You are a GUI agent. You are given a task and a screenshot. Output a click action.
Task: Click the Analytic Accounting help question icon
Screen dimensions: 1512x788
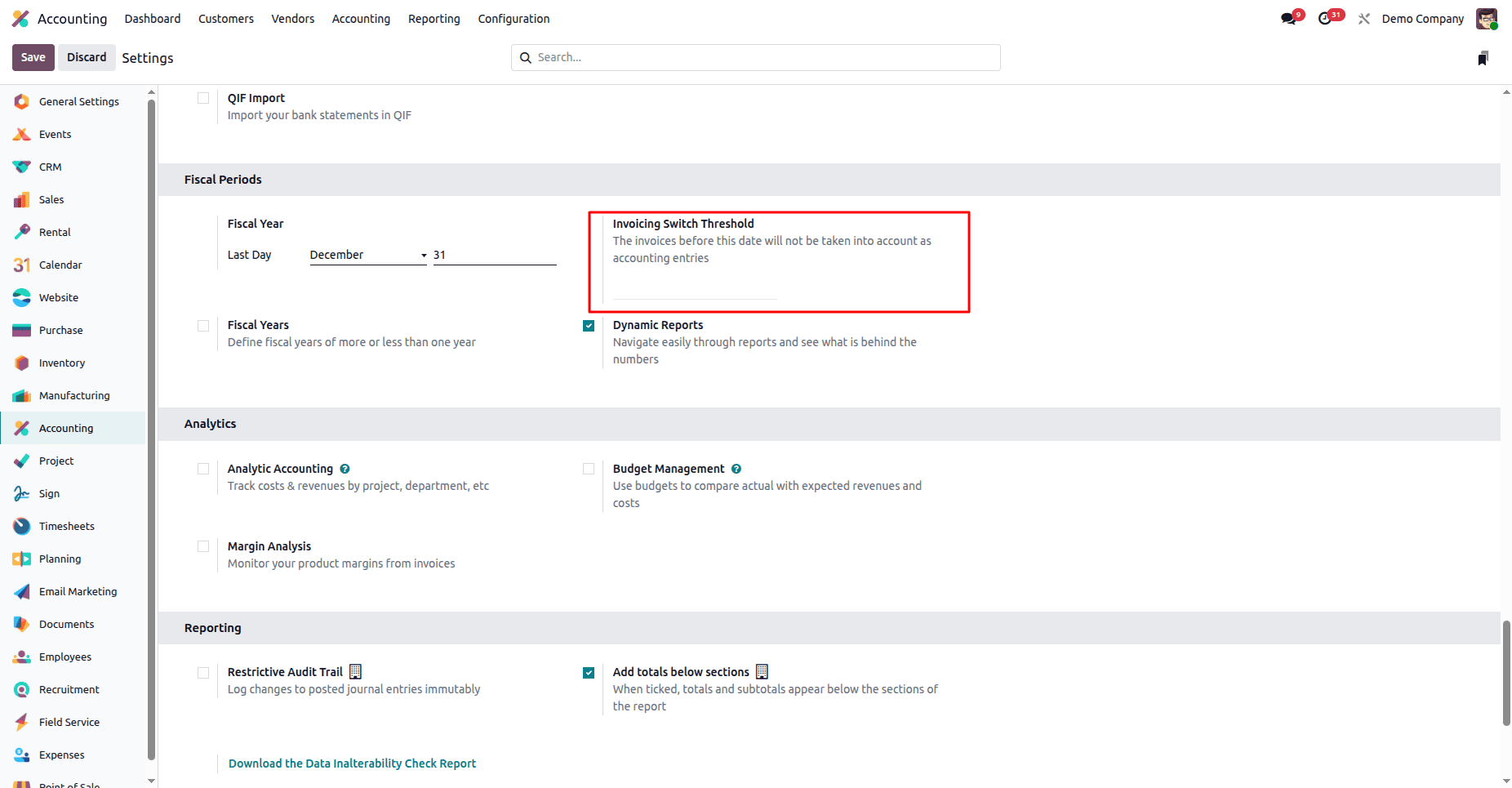pyautogui.click(x=345, y=469)
